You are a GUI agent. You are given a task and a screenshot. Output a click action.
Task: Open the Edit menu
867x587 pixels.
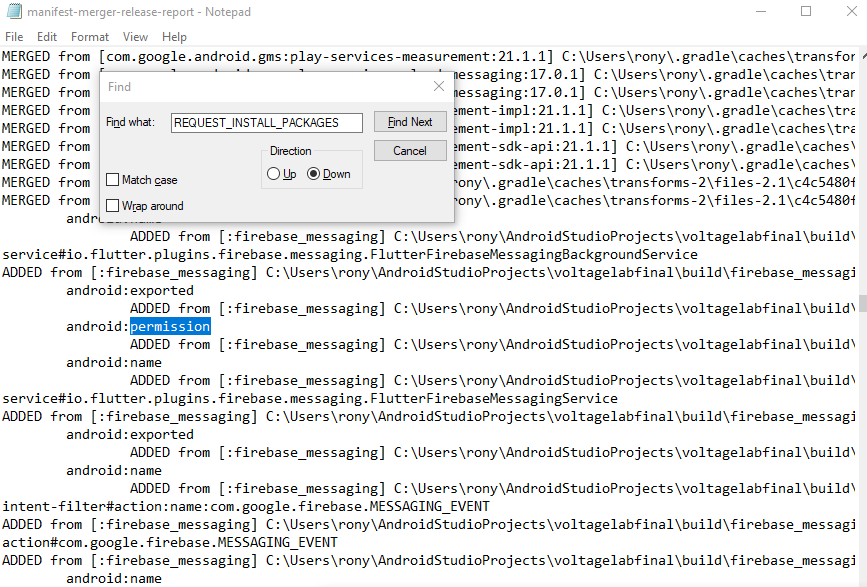coord(46,36)
